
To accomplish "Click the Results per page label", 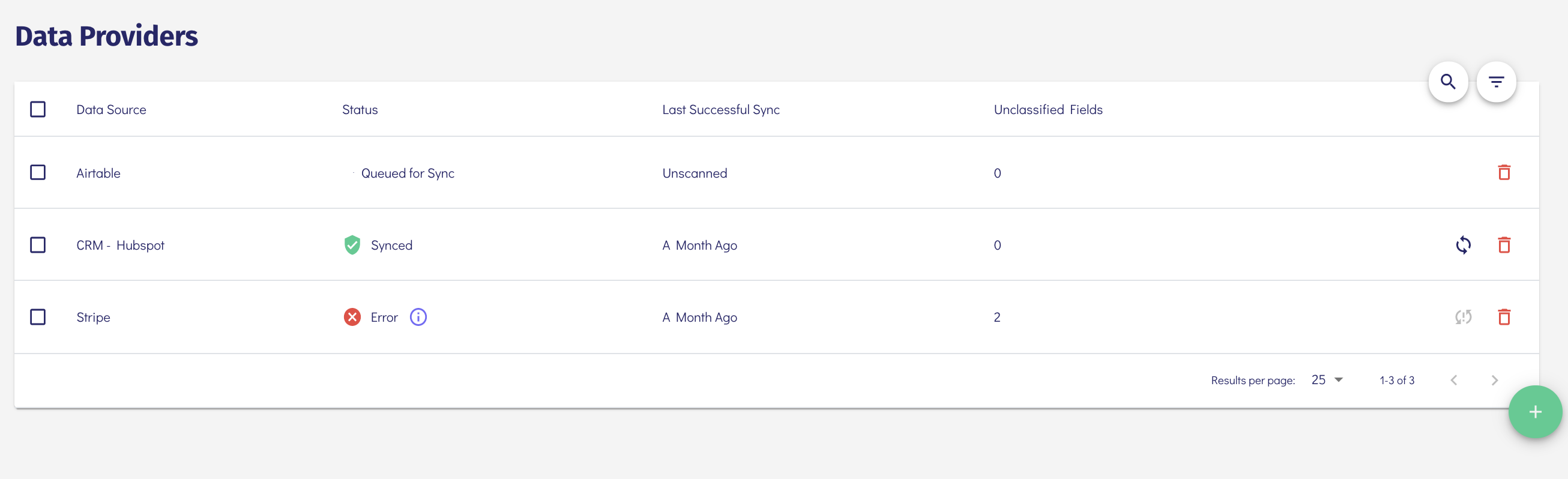I will [x=1253, y=381].
